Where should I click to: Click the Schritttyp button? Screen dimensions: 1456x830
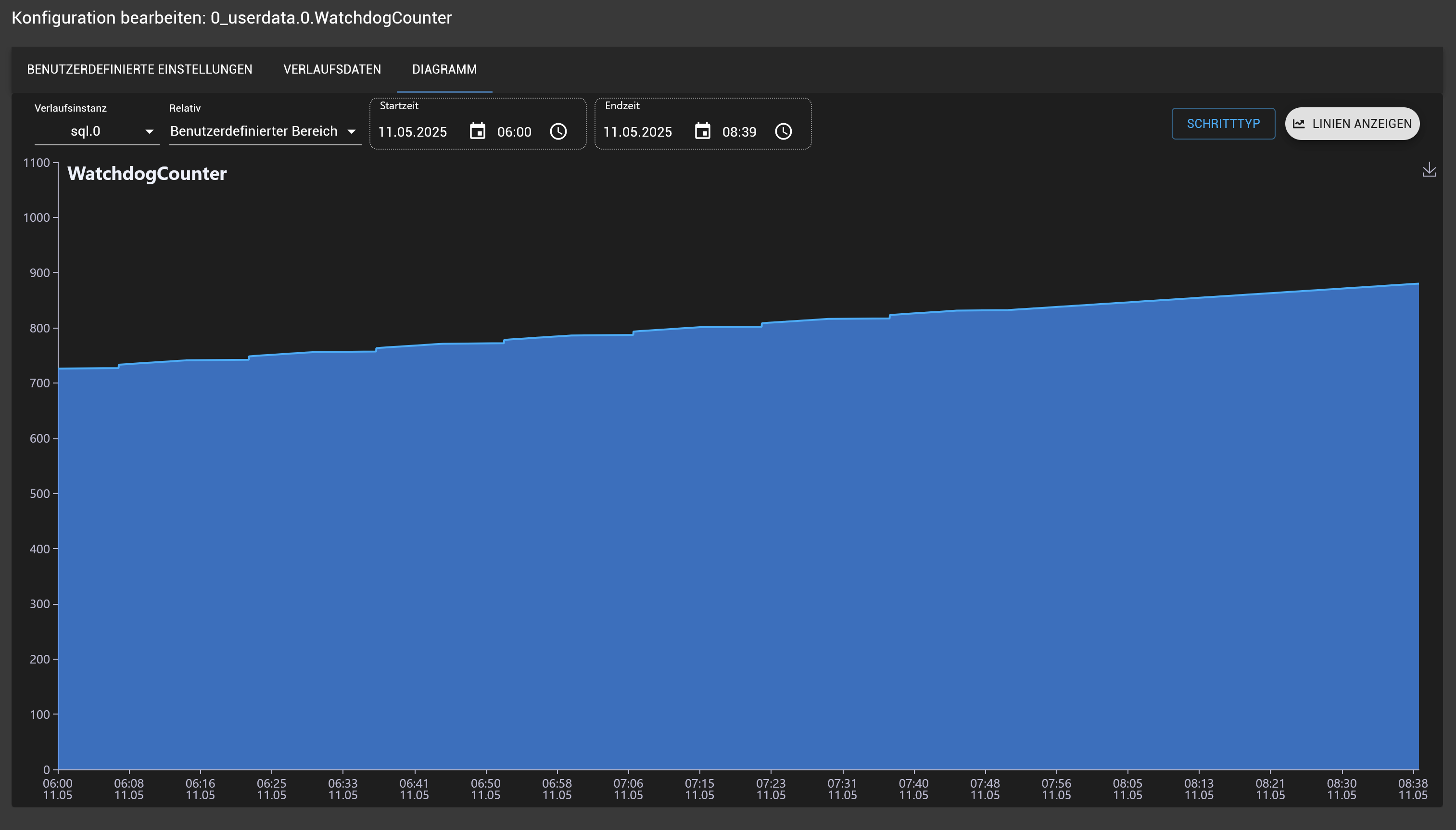(1223, 124)
